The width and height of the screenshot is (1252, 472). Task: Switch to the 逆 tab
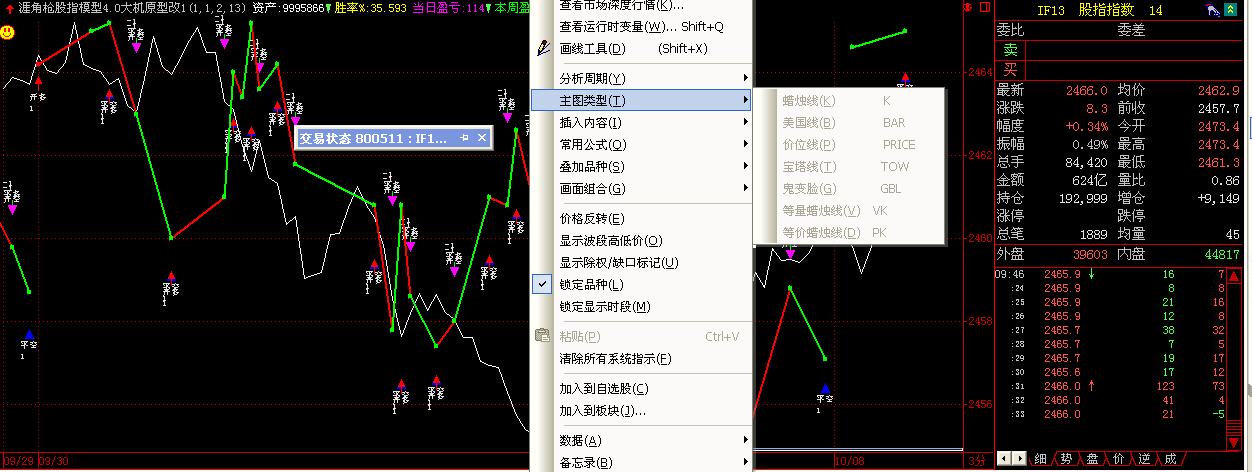click(1144, 459)
